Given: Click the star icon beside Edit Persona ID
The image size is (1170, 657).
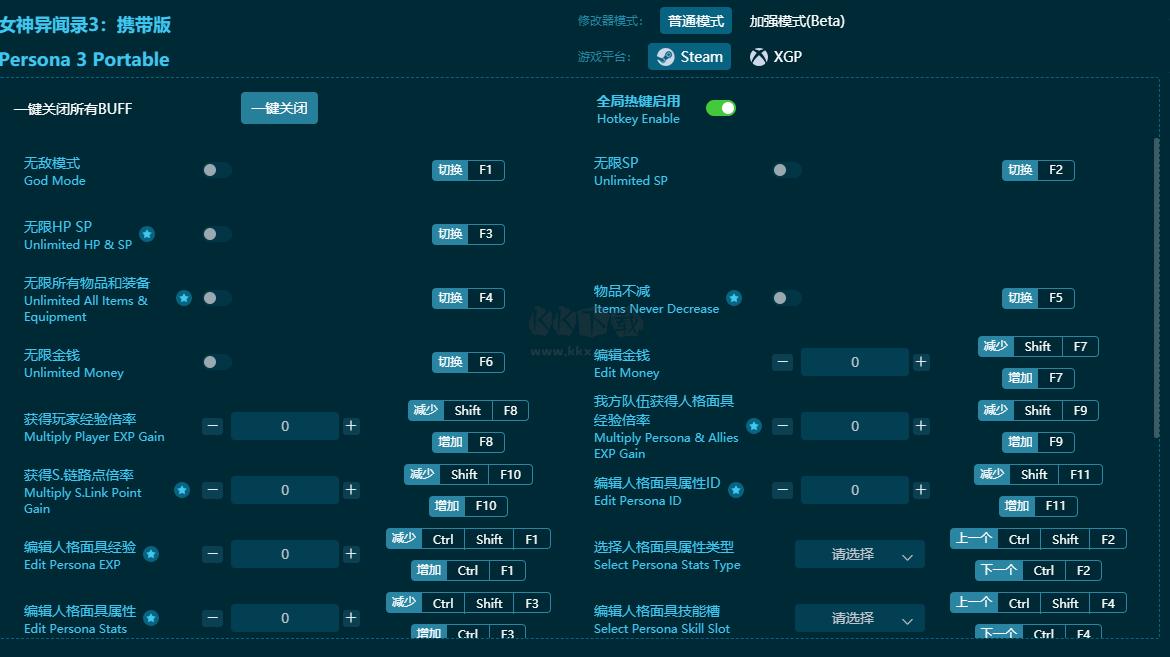Looking at the screenshot, I should (736, 490).
